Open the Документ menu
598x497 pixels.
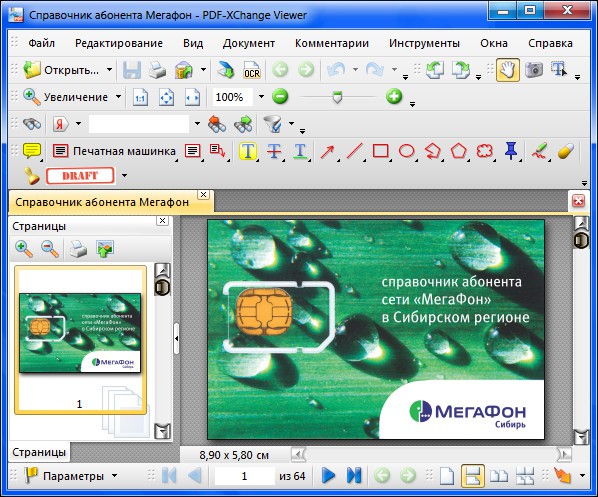point(249,43)
